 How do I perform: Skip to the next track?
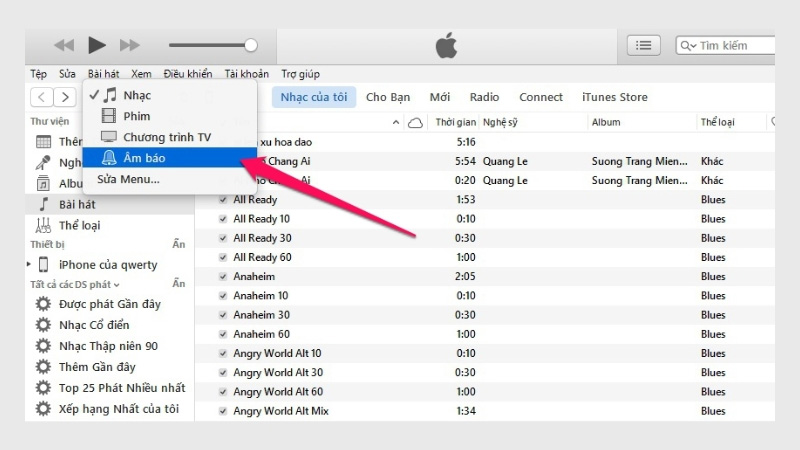(130, 45)
